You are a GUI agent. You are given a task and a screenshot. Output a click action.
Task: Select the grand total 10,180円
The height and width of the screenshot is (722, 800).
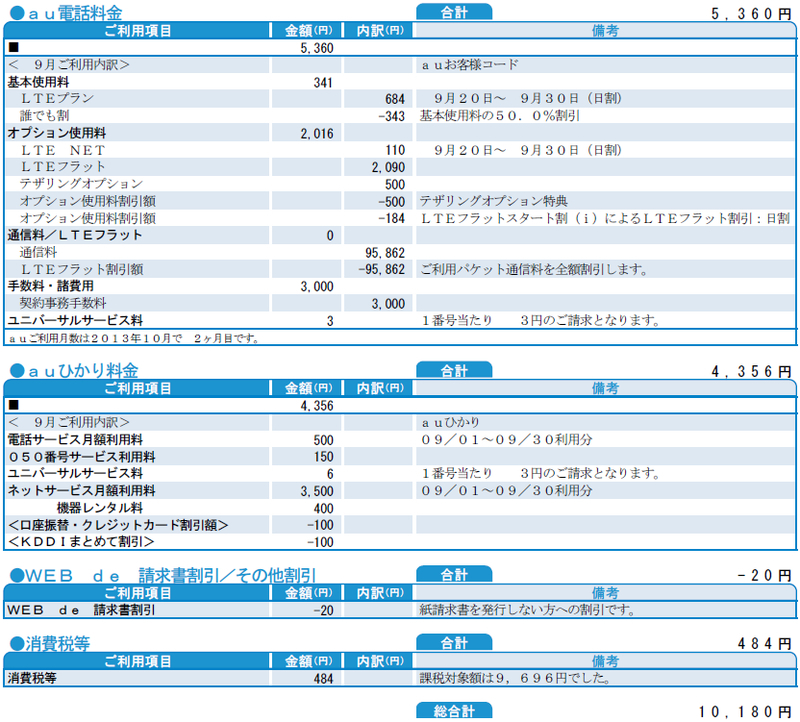pyautogui.click(x=744, y=712)
